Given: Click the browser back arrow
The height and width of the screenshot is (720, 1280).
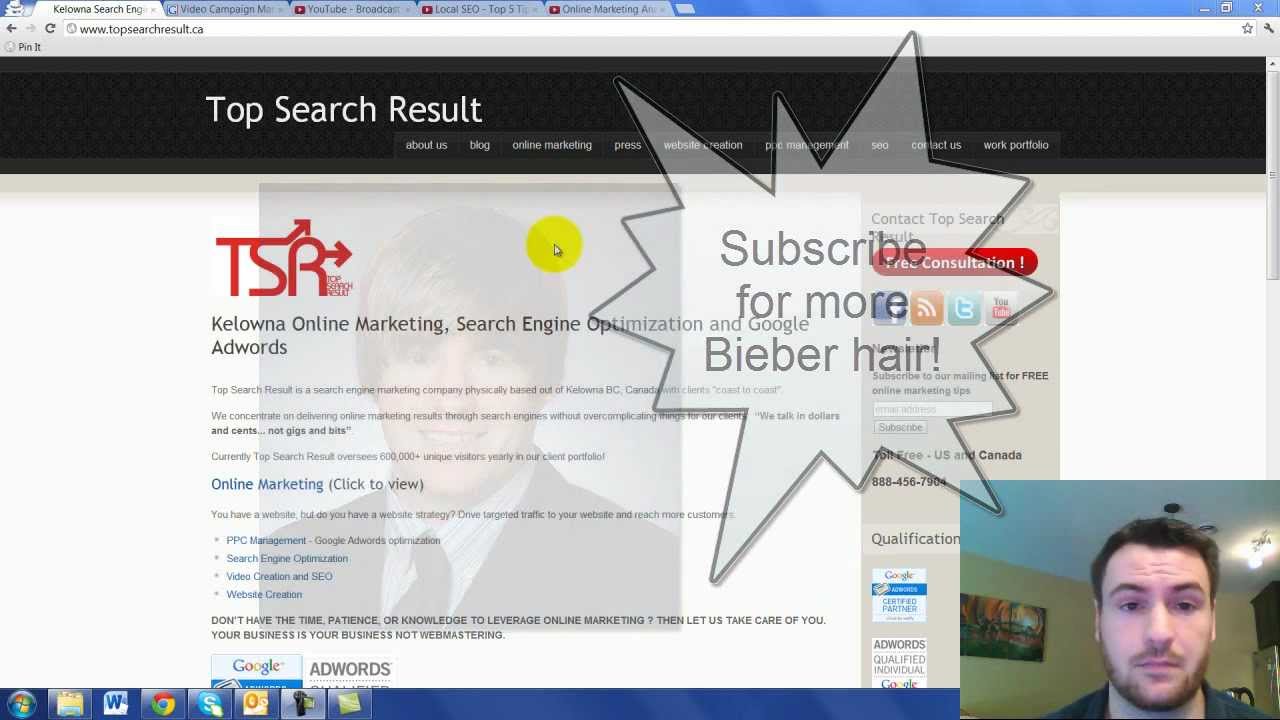Looking at the screenshot, I should 11,29.
